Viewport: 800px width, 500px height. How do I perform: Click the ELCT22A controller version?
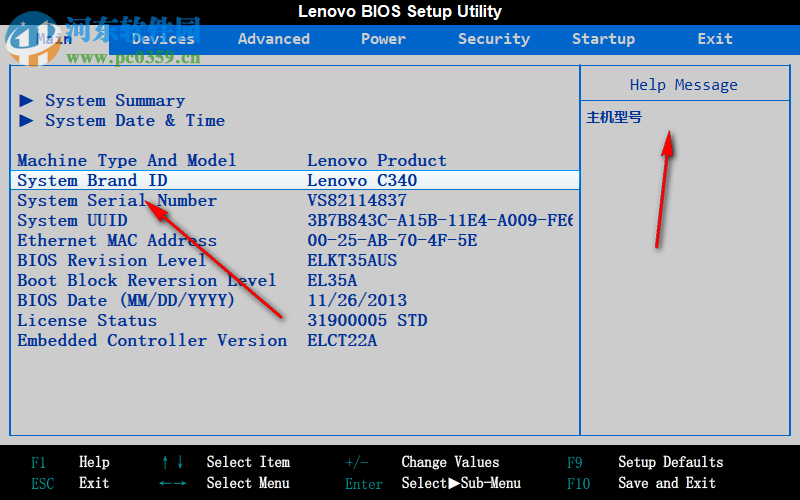[342, 340]
